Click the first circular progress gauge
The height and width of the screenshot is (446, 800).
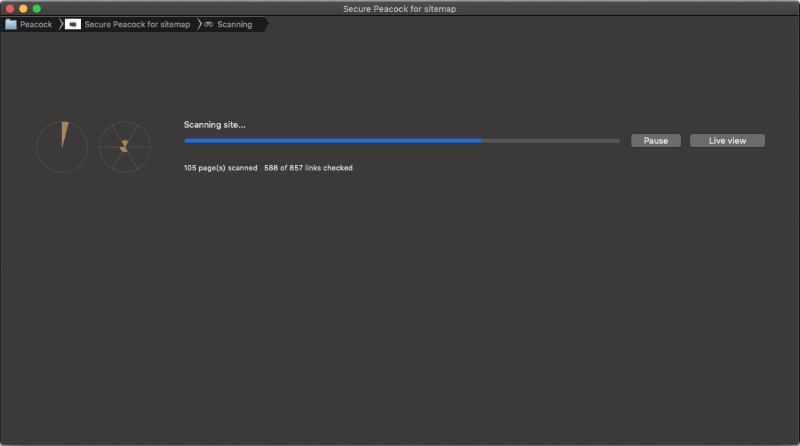pos(62,147)
